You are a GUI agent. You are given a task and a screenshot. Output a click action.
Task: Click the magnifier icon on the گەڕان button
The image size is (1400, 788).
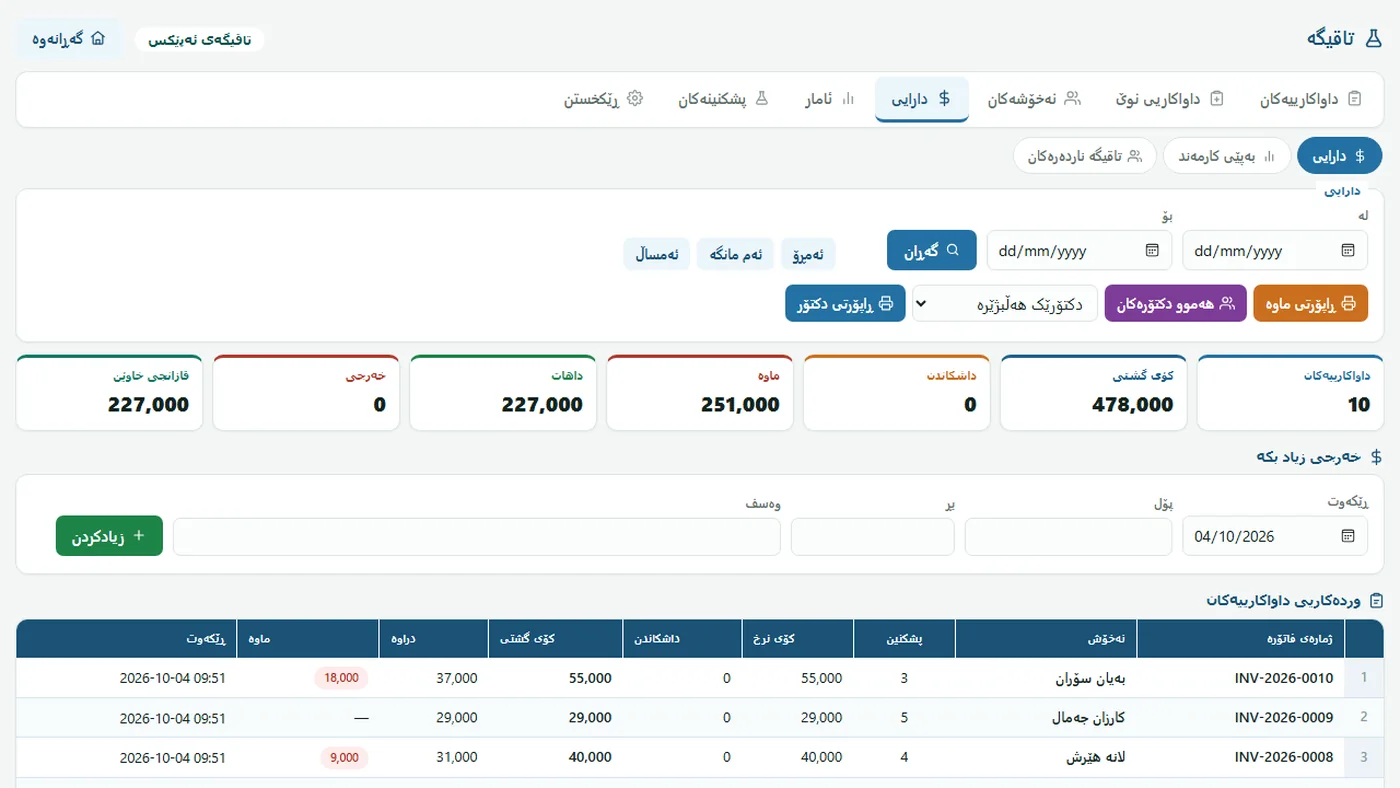tap(953, 250)
